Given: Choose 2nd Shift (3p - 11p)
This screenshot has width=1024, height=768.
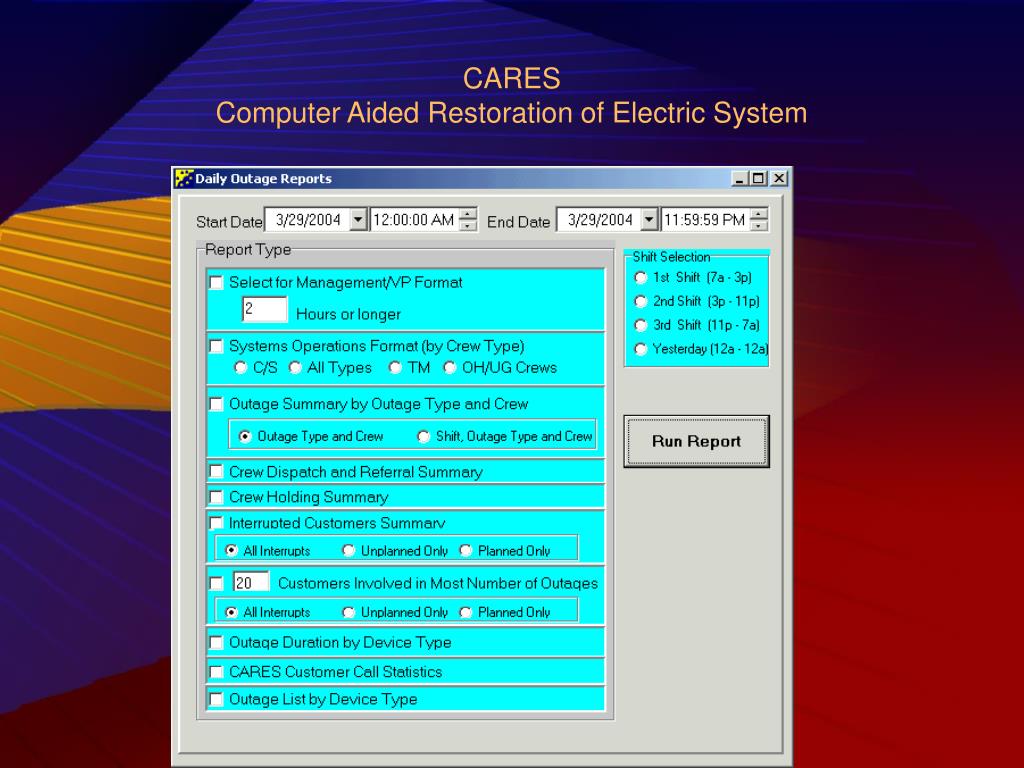Looking at the screenshot, I should (641, 301).
